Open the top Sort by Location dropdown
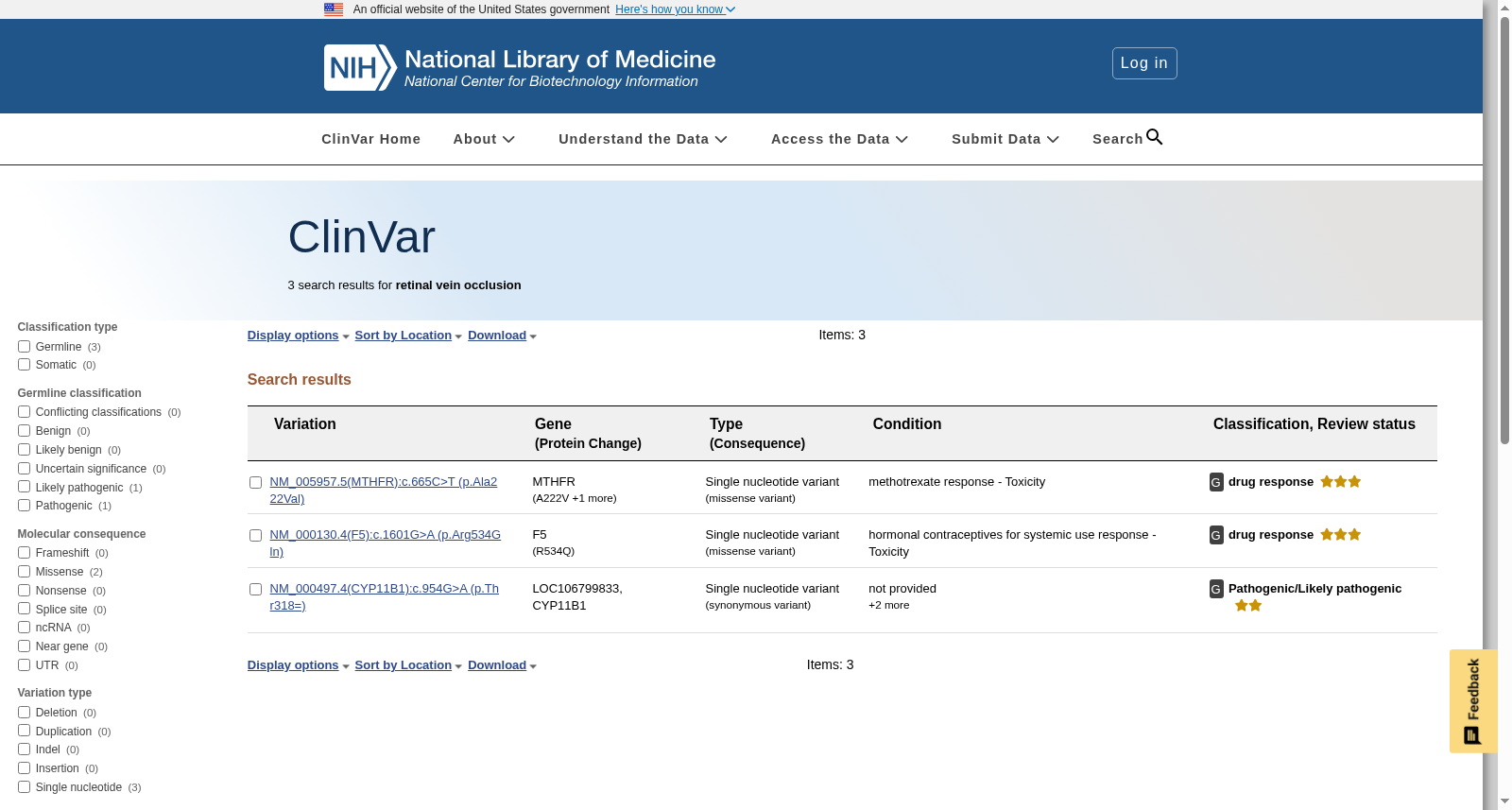The image size is (1512, 810). click(408, 336)
